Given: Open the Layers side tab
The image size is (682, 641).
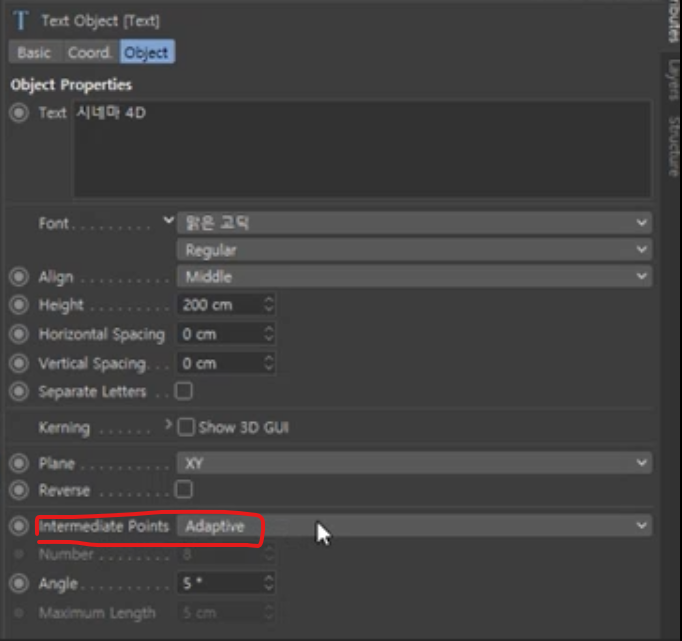Looking at the screenshot, I should 673,80.
